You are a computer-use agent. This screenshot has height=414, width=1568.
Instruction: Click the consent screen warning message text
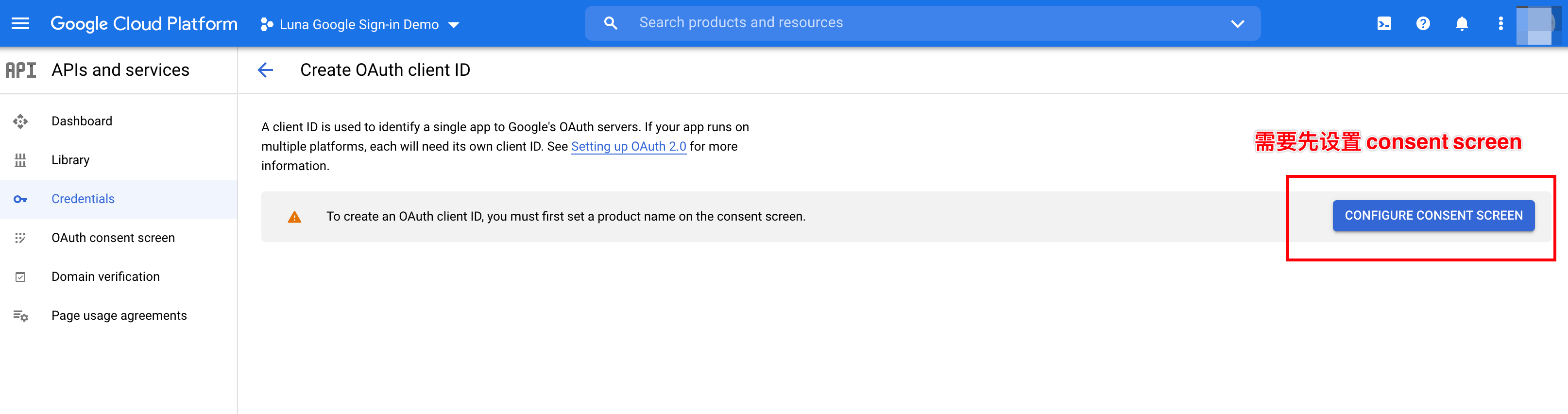[x=565, y=217]
